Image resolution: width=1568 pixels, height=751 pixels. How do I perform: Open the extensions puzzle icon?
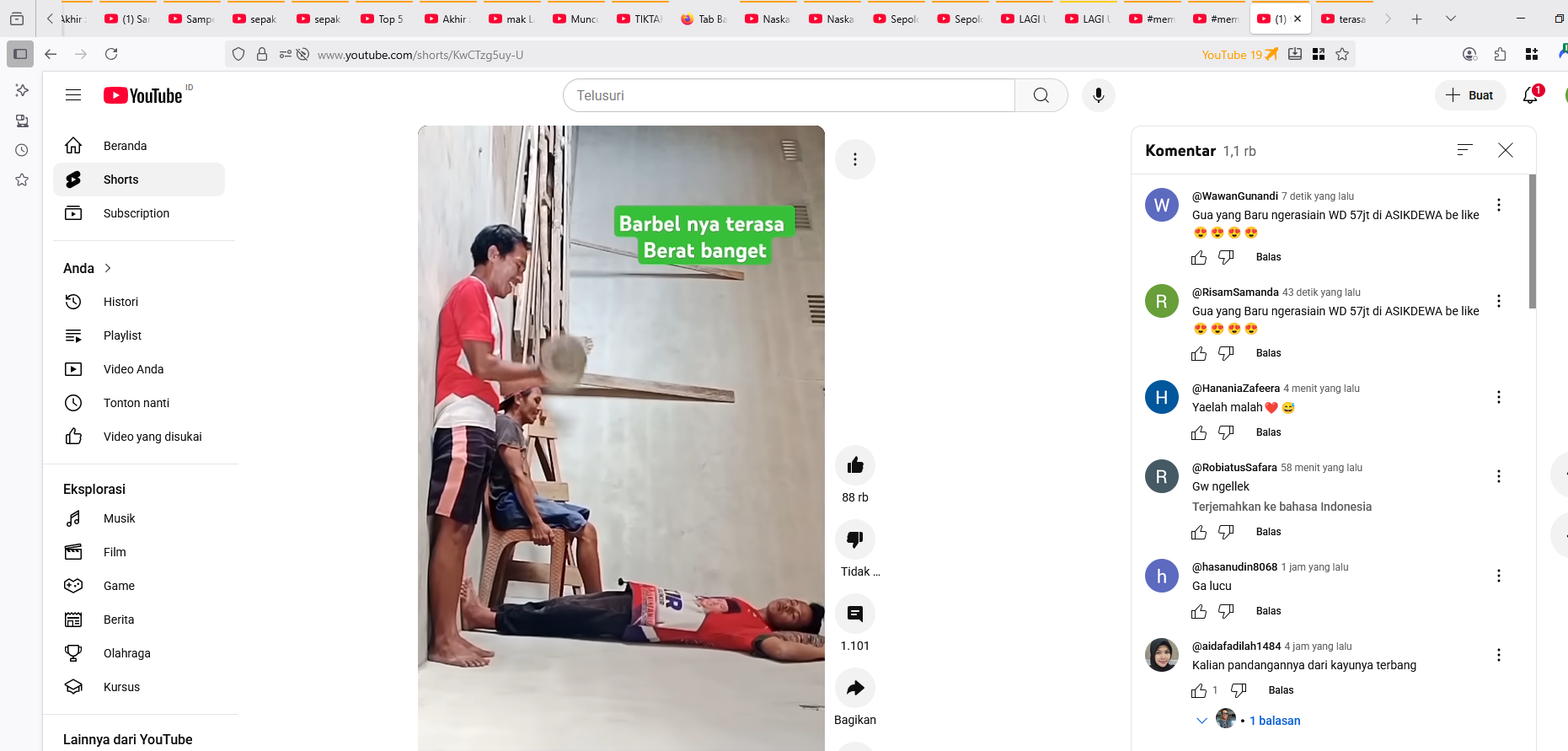click(x=1501, y=54)
